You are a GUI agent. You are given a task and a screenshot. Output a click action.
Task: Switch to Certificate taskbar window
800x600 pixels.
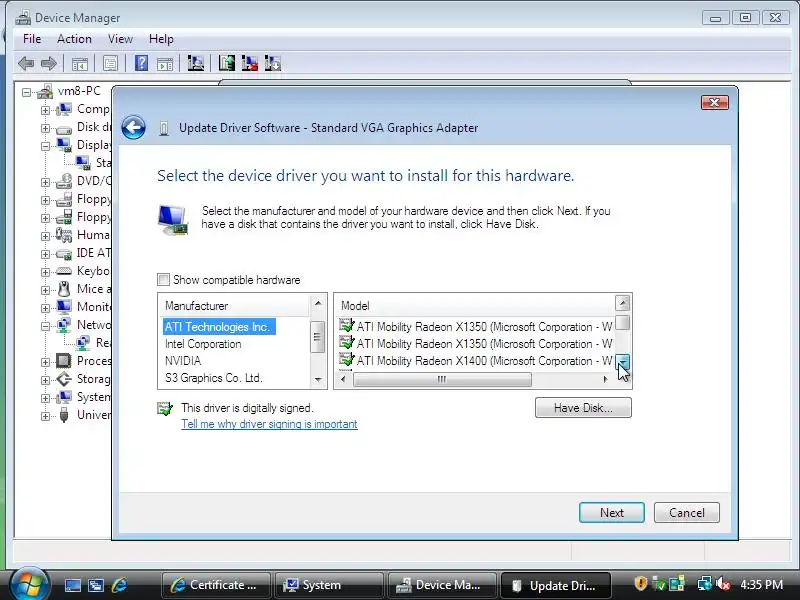[216, 585]
